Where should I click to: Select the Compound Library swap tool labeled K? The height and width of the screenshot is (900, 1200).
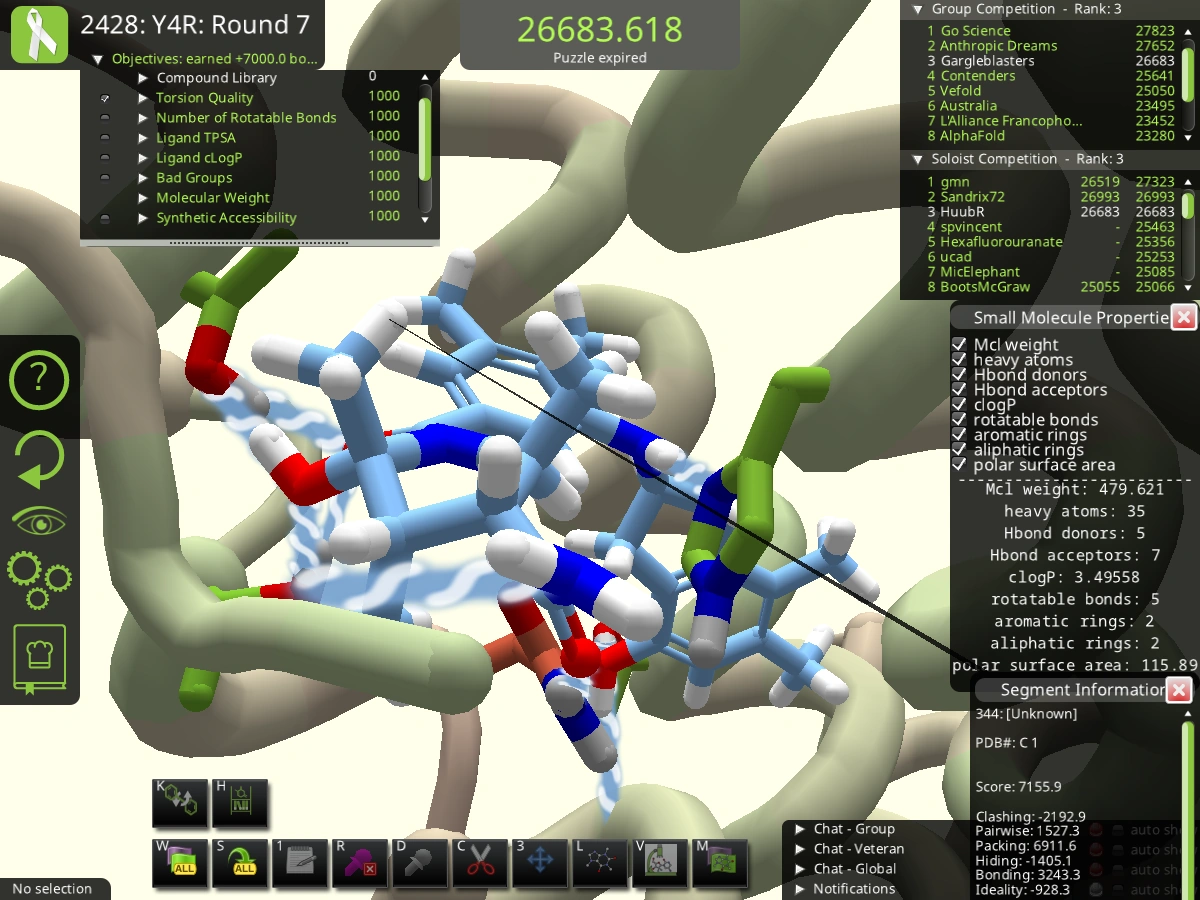pos(180,802)
